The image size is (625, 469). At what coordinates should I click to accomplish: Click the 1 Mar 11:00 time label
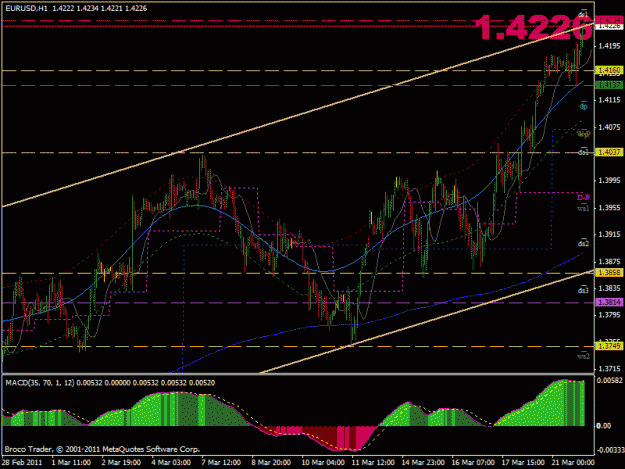point(71,463)
